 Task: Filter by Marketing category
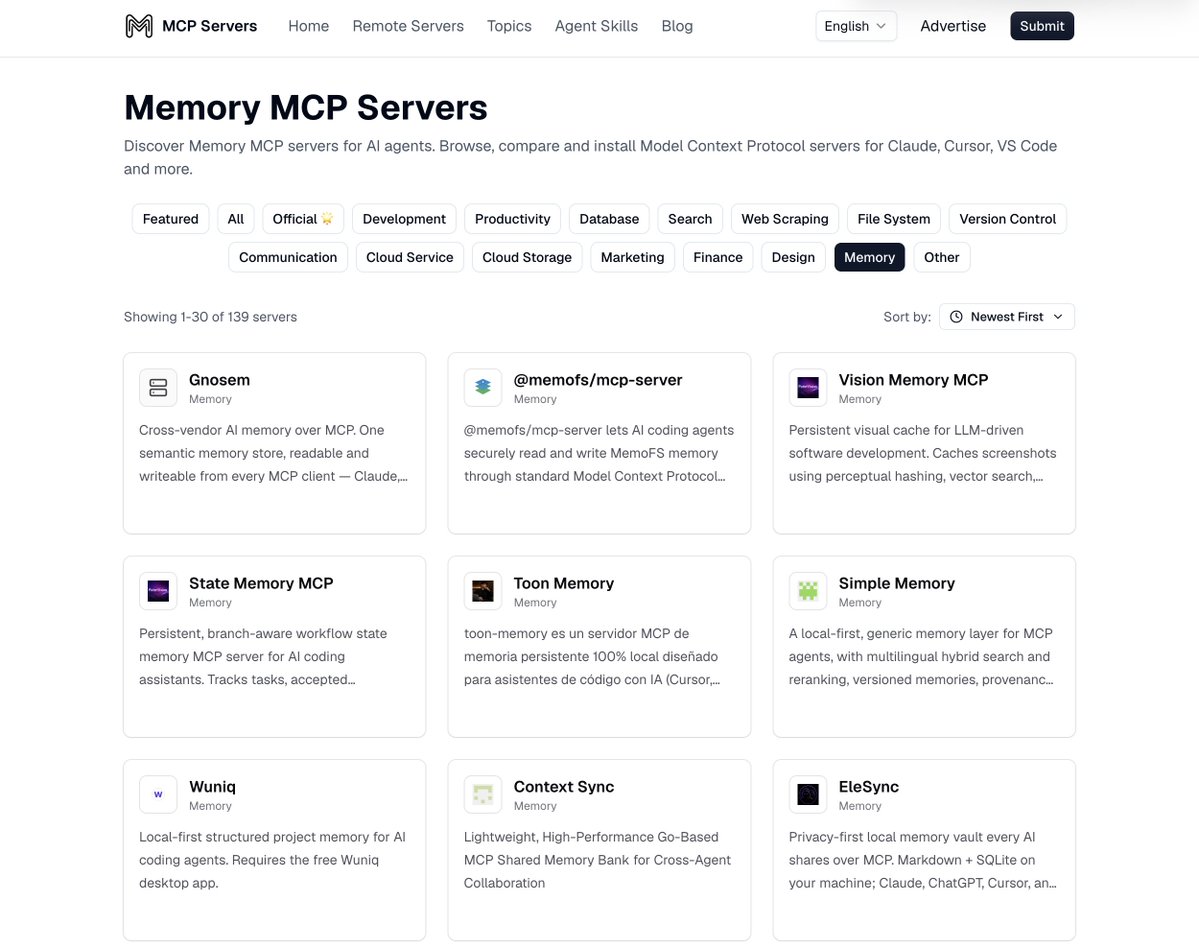pos(632,257)
